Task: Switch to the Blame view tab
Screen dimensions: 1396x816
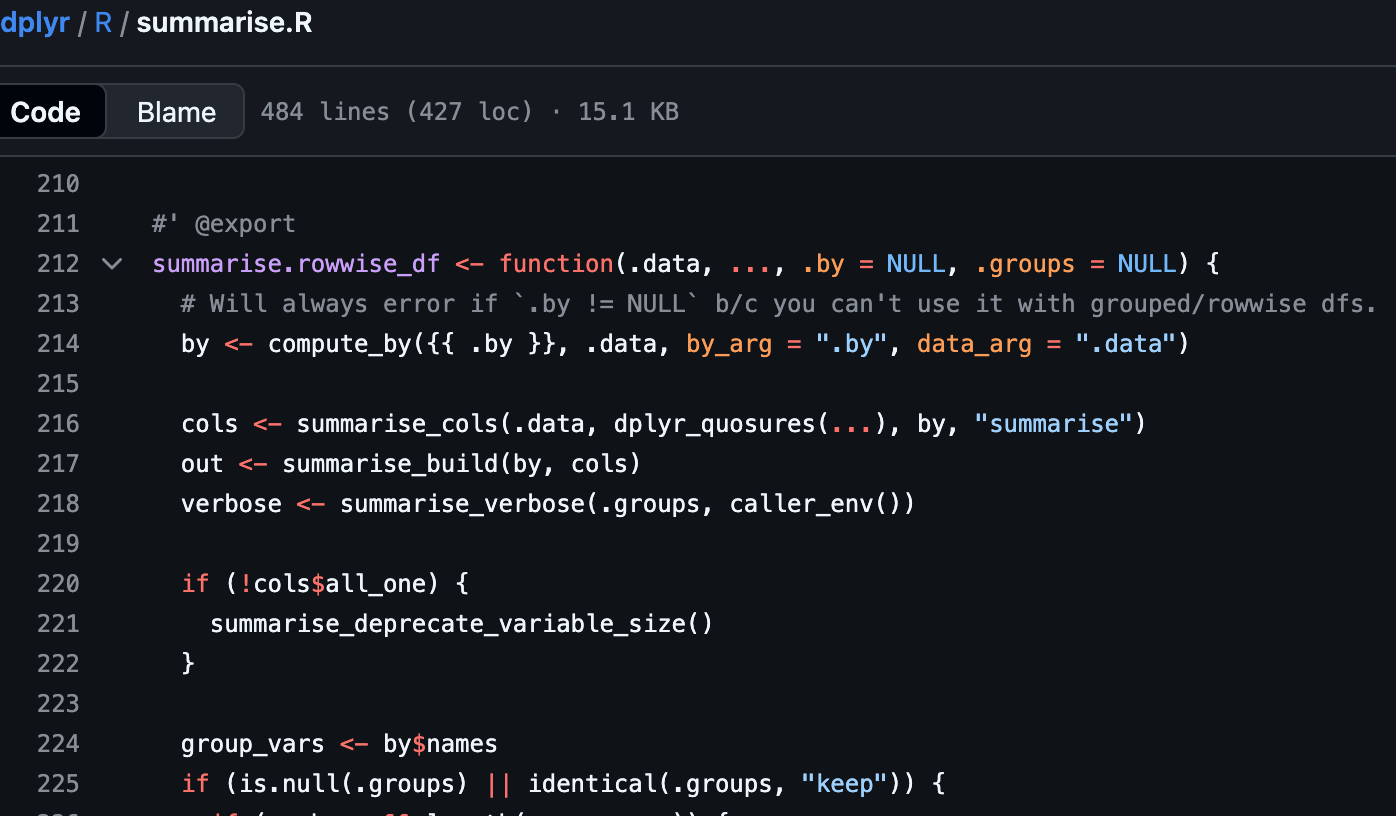Action: [176, 112]
